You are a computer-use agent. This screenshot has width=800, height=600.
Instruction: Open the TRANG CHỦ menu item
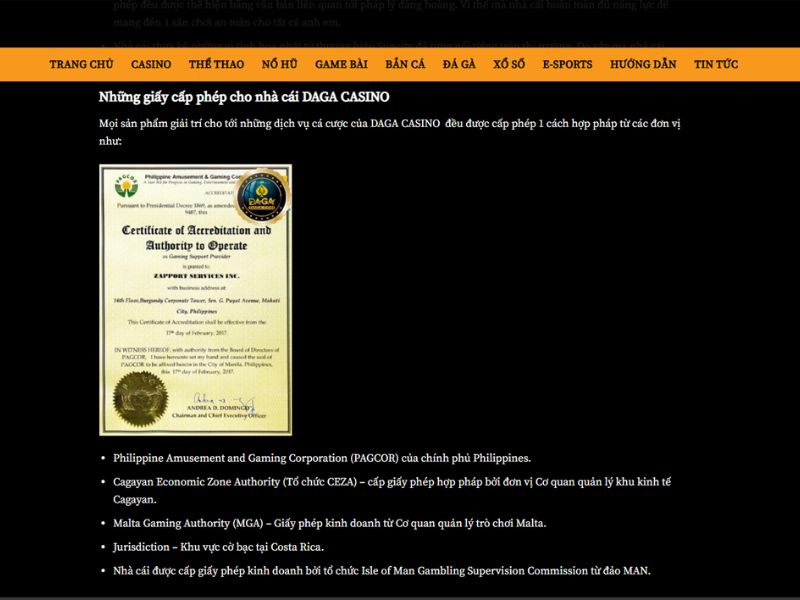(x=81, y=64)
